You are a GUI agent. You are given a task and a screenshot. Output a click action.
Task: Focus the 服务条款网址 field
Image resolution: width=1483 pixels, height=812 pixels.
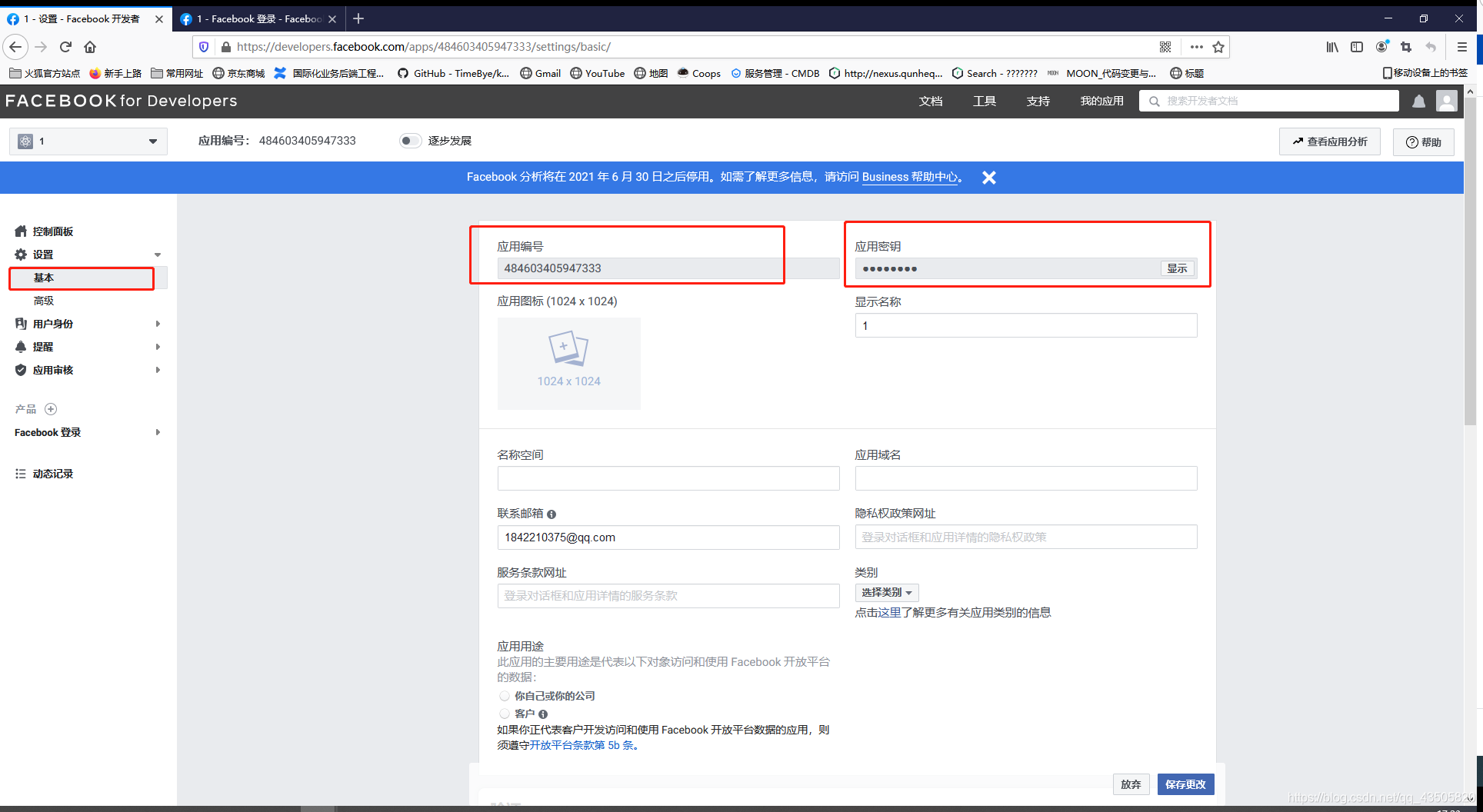(x=668, y=596)
